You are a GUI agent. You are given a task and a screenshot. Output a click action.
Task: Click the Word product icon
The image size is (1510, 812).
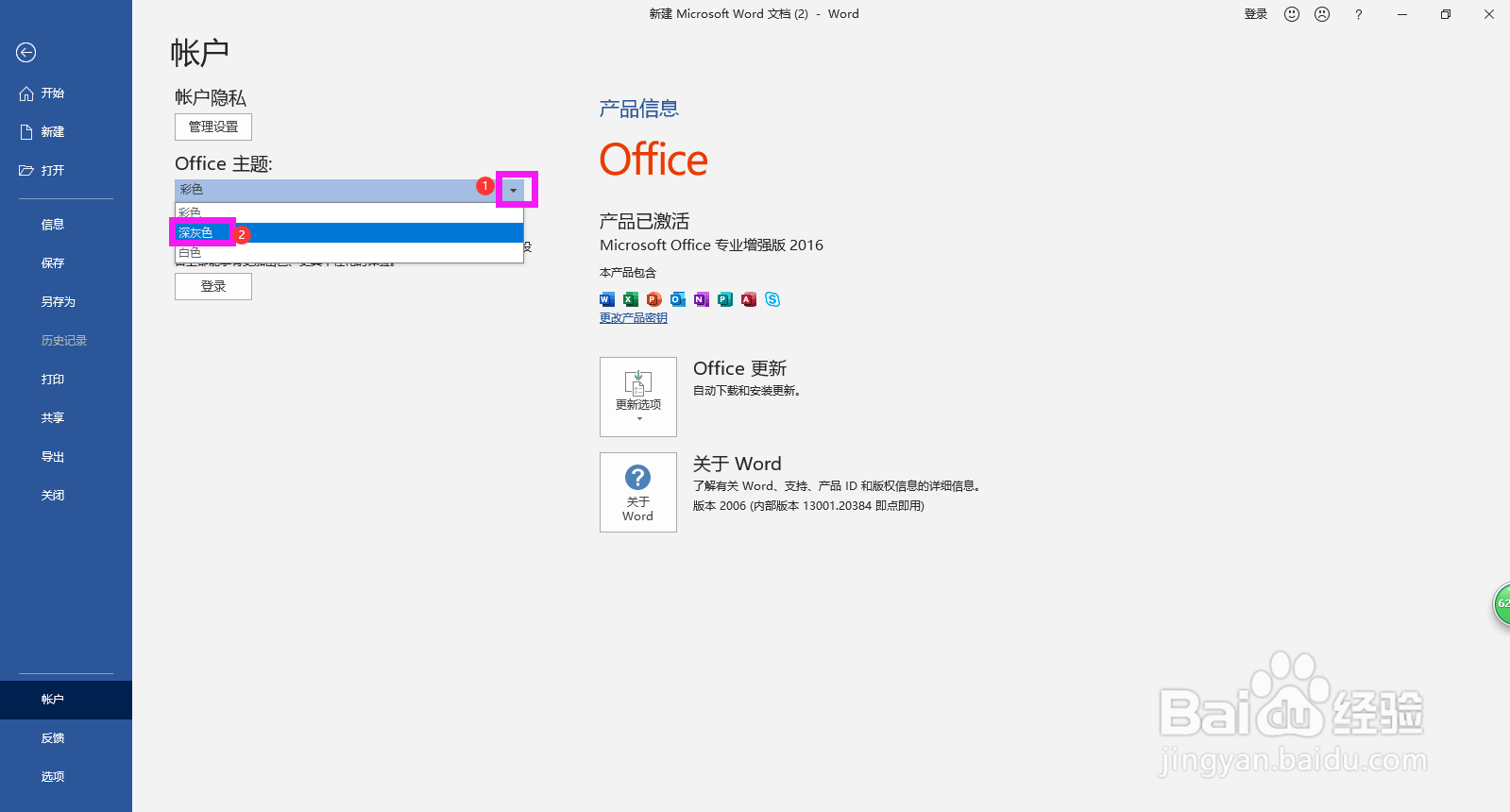[x=607, y=299]
